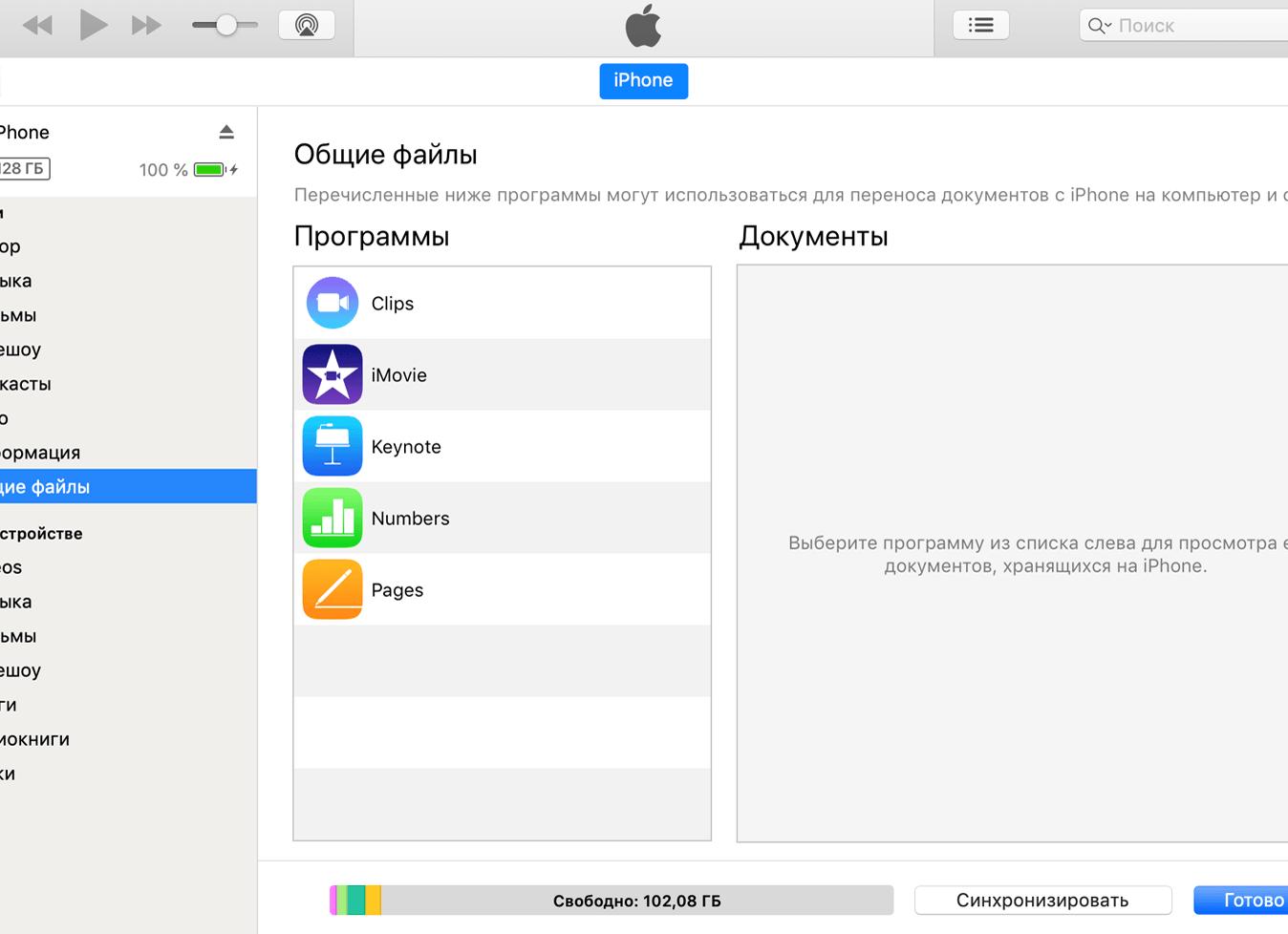Screen dimensions: 1288x934
Task: Select the Clips app icon
Action: tap(333, 303)
